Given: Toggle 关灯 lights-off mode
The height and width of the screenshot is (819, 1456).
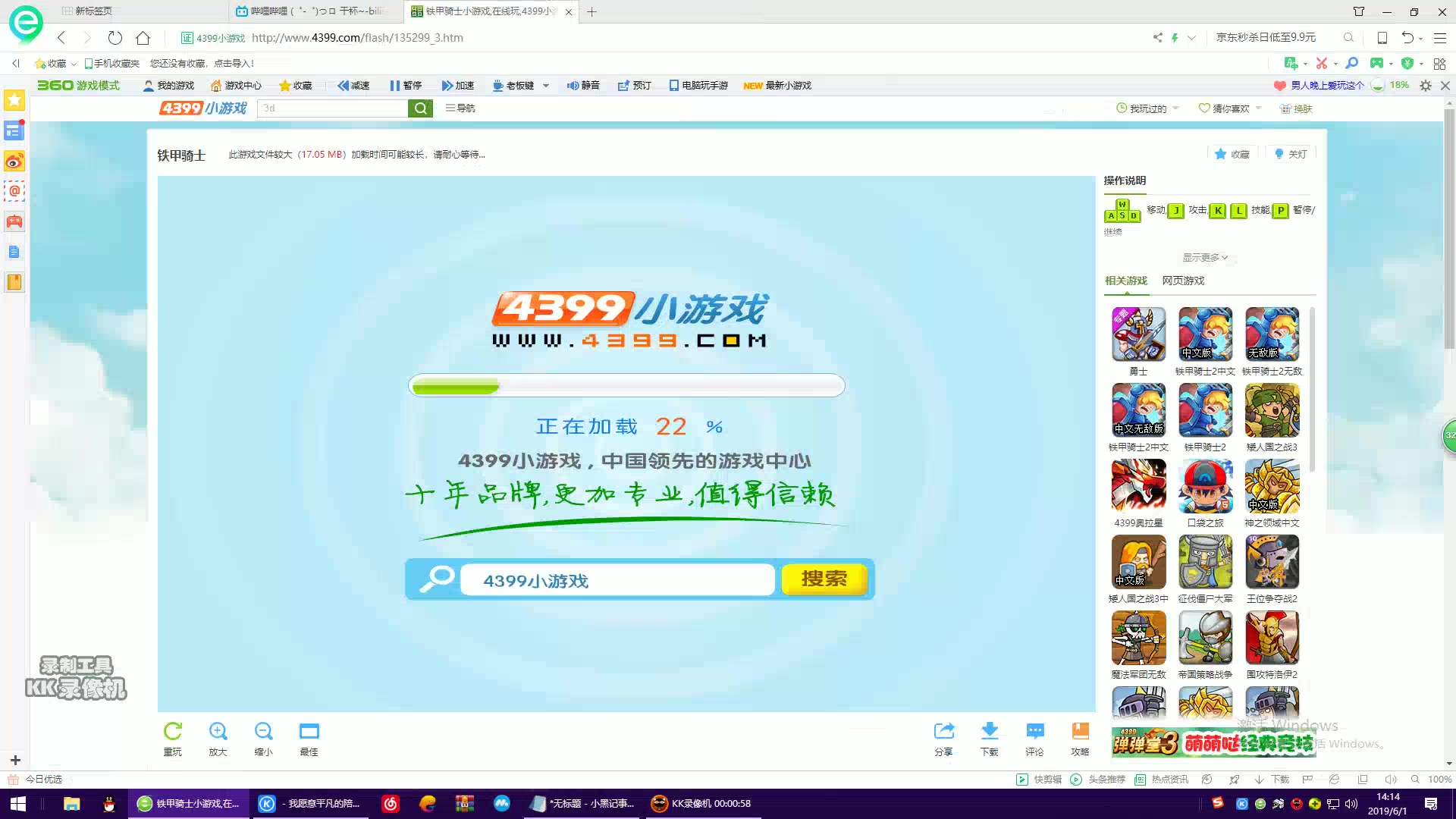Looking at the screenshot, I should pos(1291,154).
